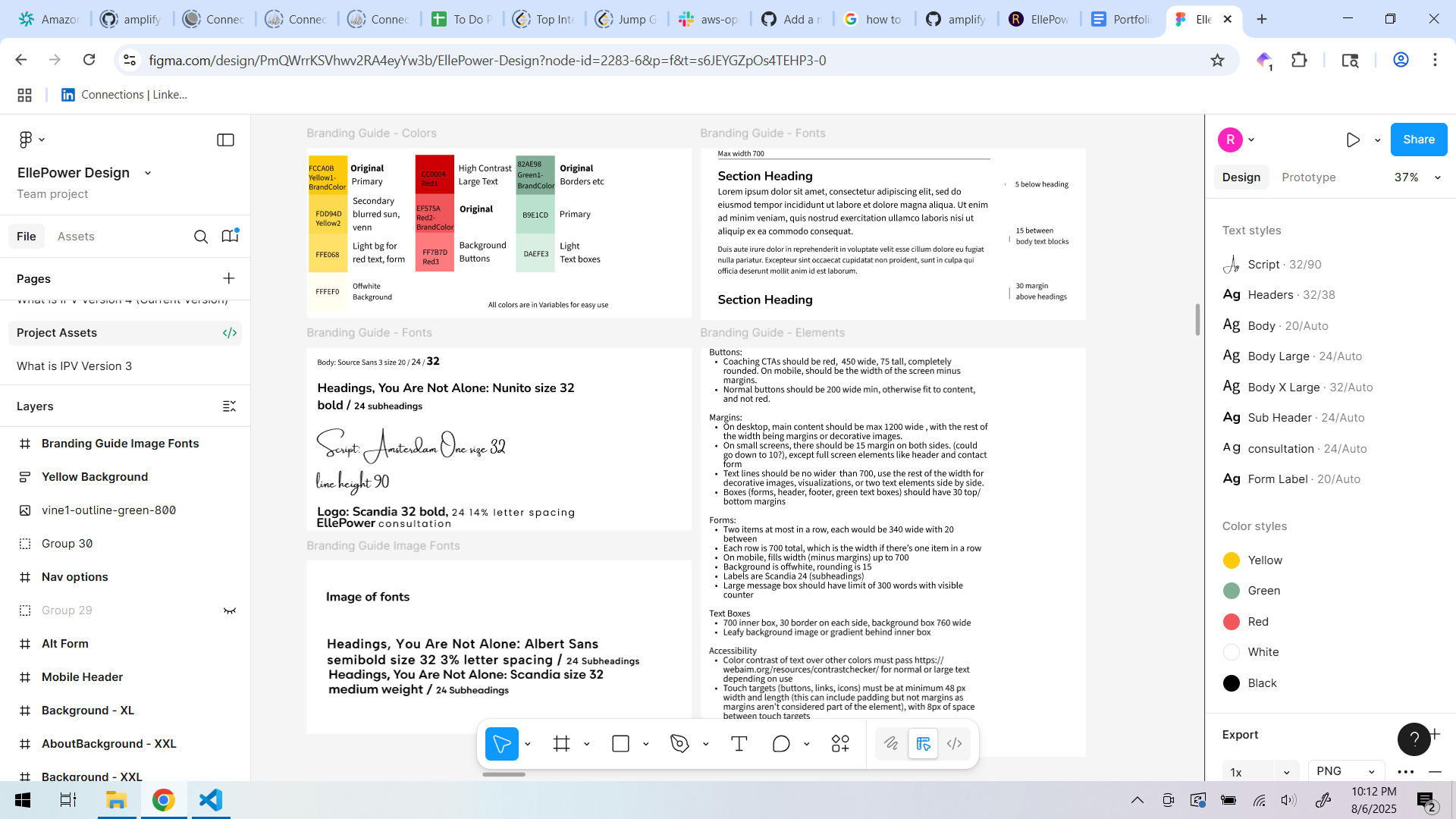Viewport: 1456px width, 819px height.
Task: Toggle the annotation pencil tool
Action: tap(890, 744)
